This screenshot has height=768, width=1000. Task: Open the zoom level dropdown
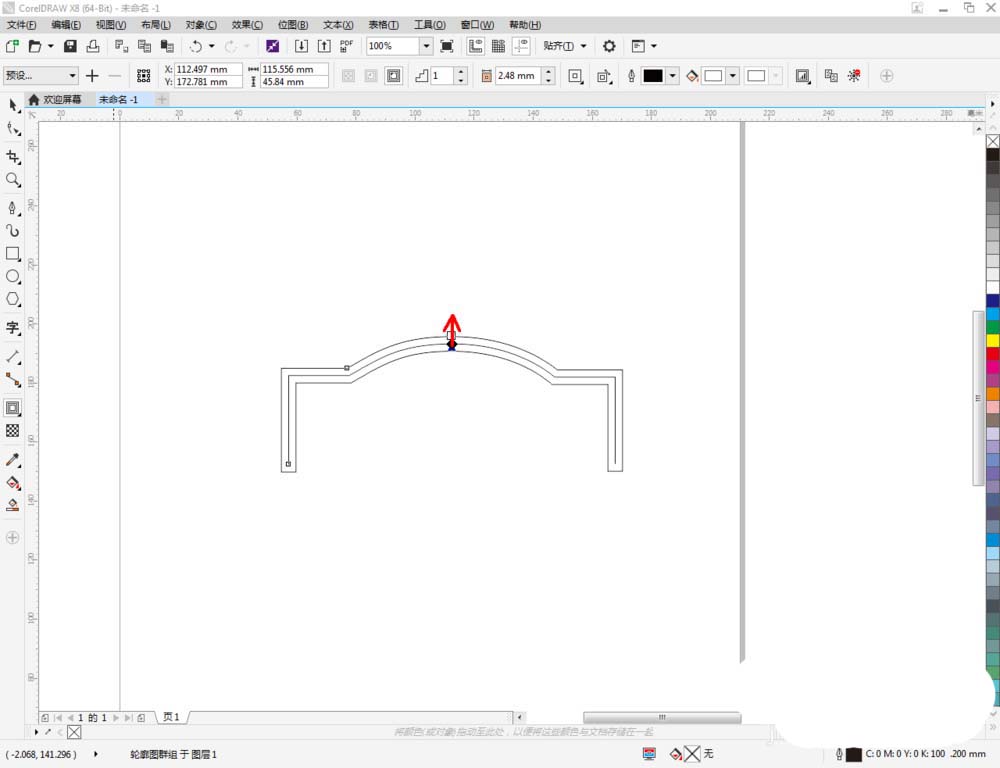click(426, 46)
